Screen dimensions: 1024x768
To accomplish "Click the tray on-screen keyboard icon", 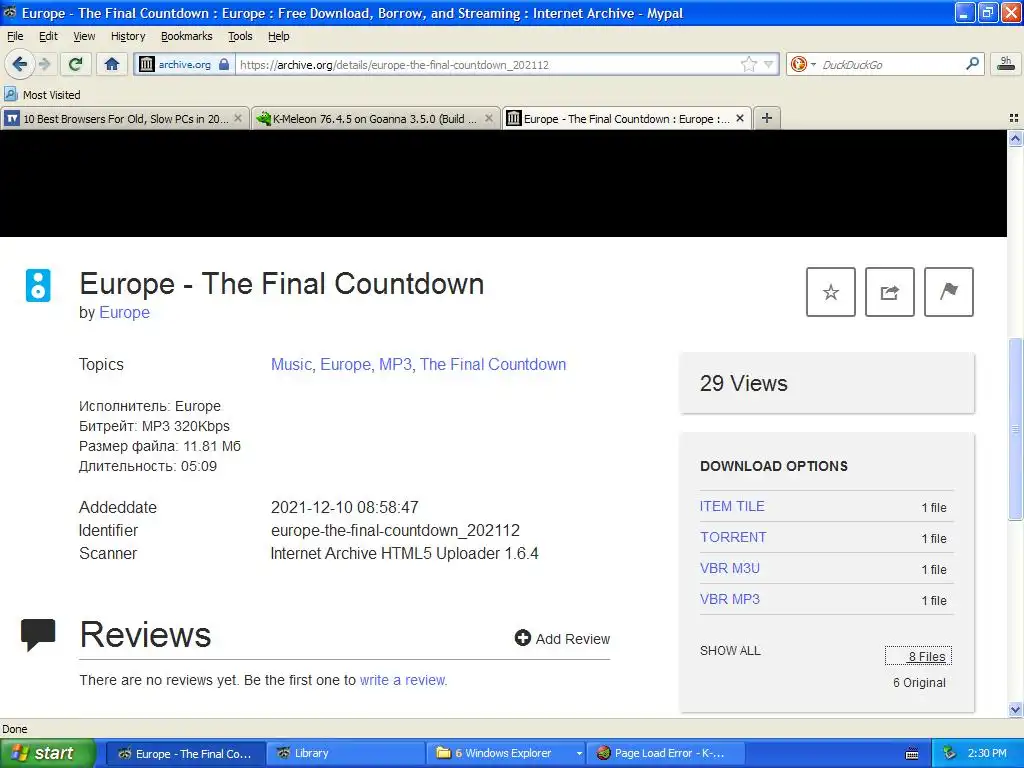I will (912, 754).
